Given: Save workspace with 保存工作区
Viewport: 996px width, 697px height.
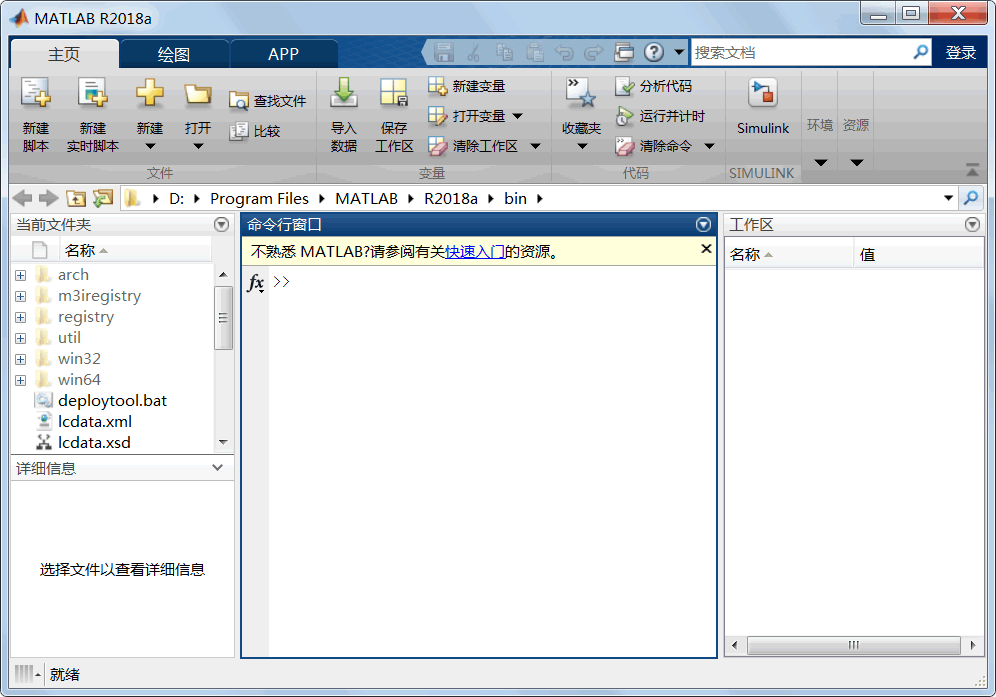Looking at the screenshot, I should (x=394, y=114).
